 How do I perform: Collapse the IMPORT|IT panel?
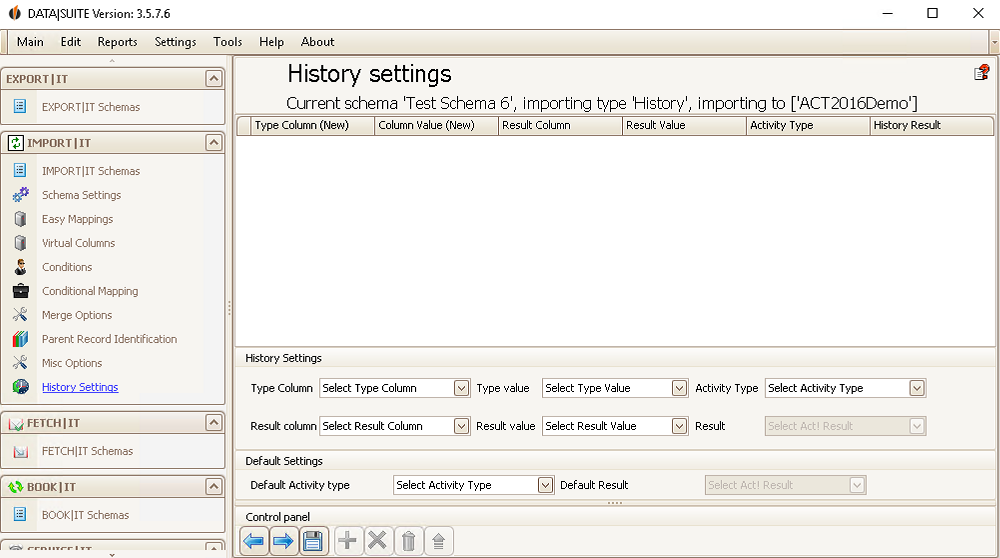214,142
